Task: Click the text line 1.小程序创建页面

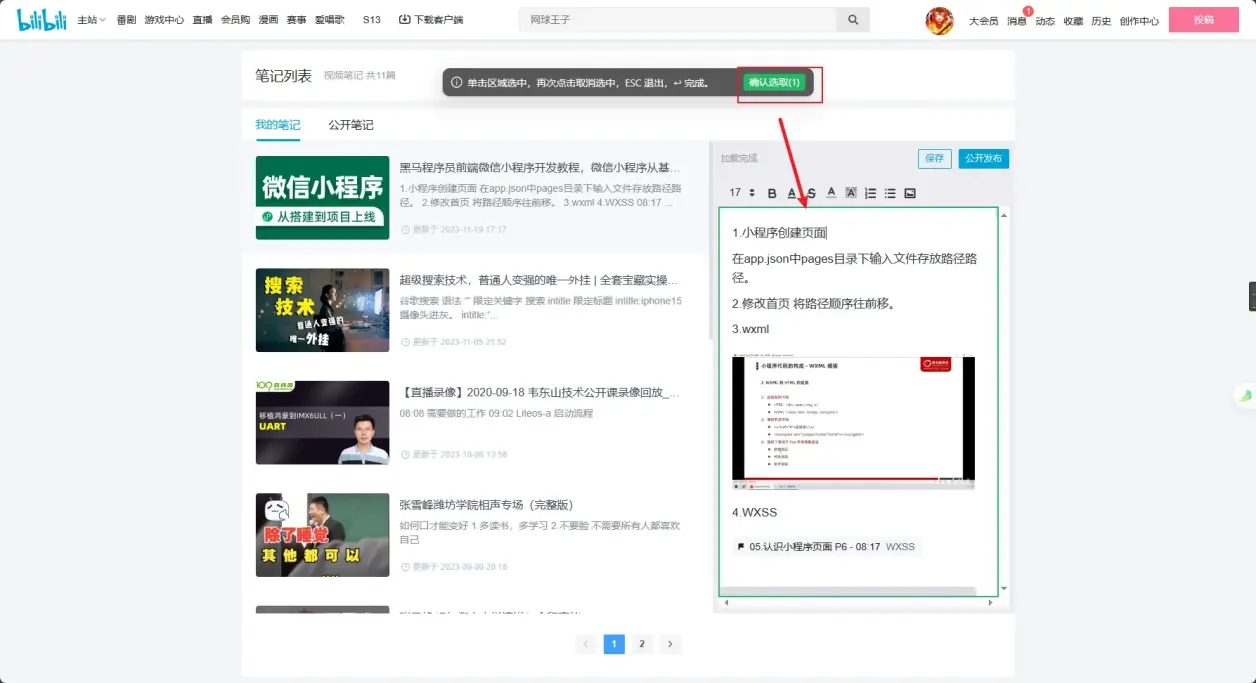Action: coord(780,233)
